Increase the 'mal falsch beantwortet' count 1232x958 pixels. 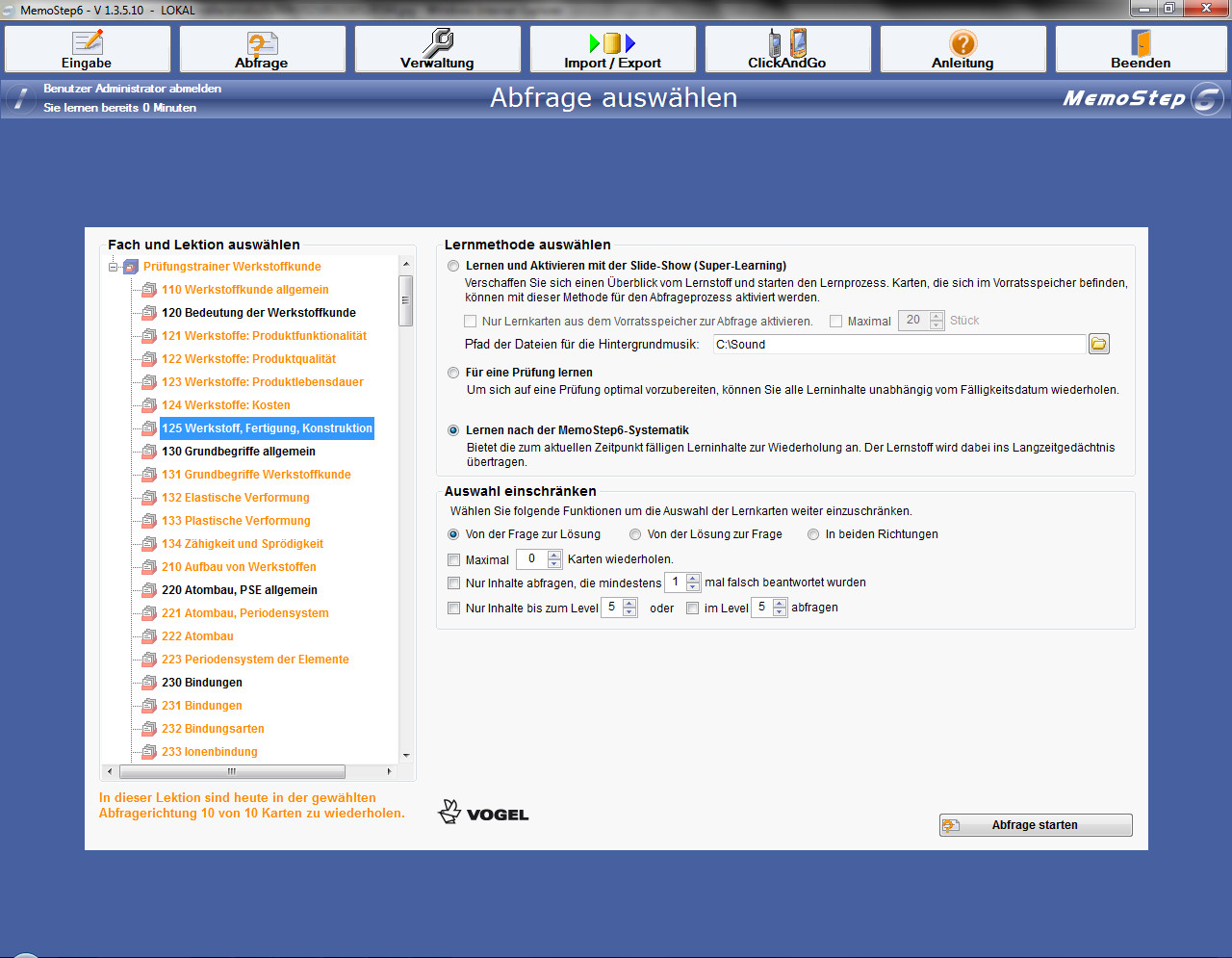click(x=693, y=578)
